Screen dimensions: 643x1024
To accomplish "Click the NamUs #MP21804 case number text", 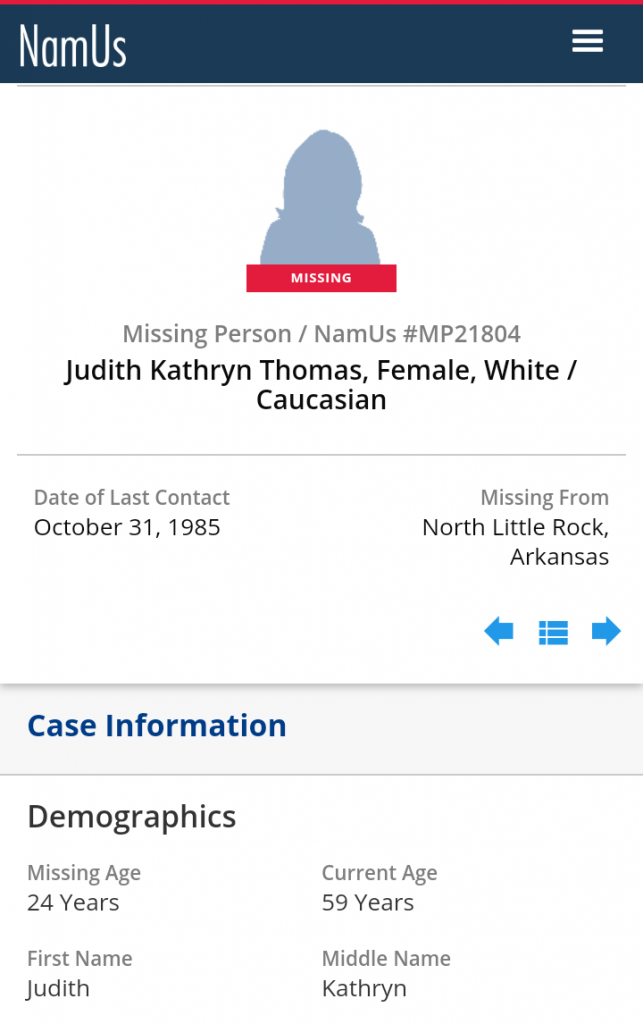I will pos(417,334).
